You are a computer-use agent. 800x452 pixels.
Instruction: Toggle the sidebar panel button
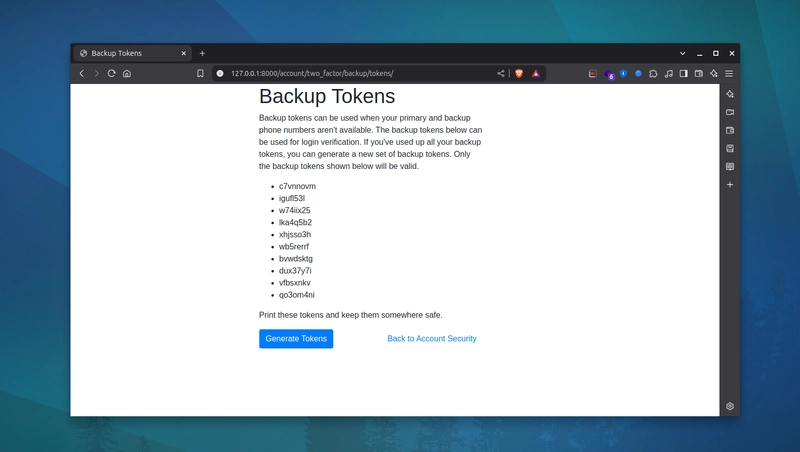point(684,73)
